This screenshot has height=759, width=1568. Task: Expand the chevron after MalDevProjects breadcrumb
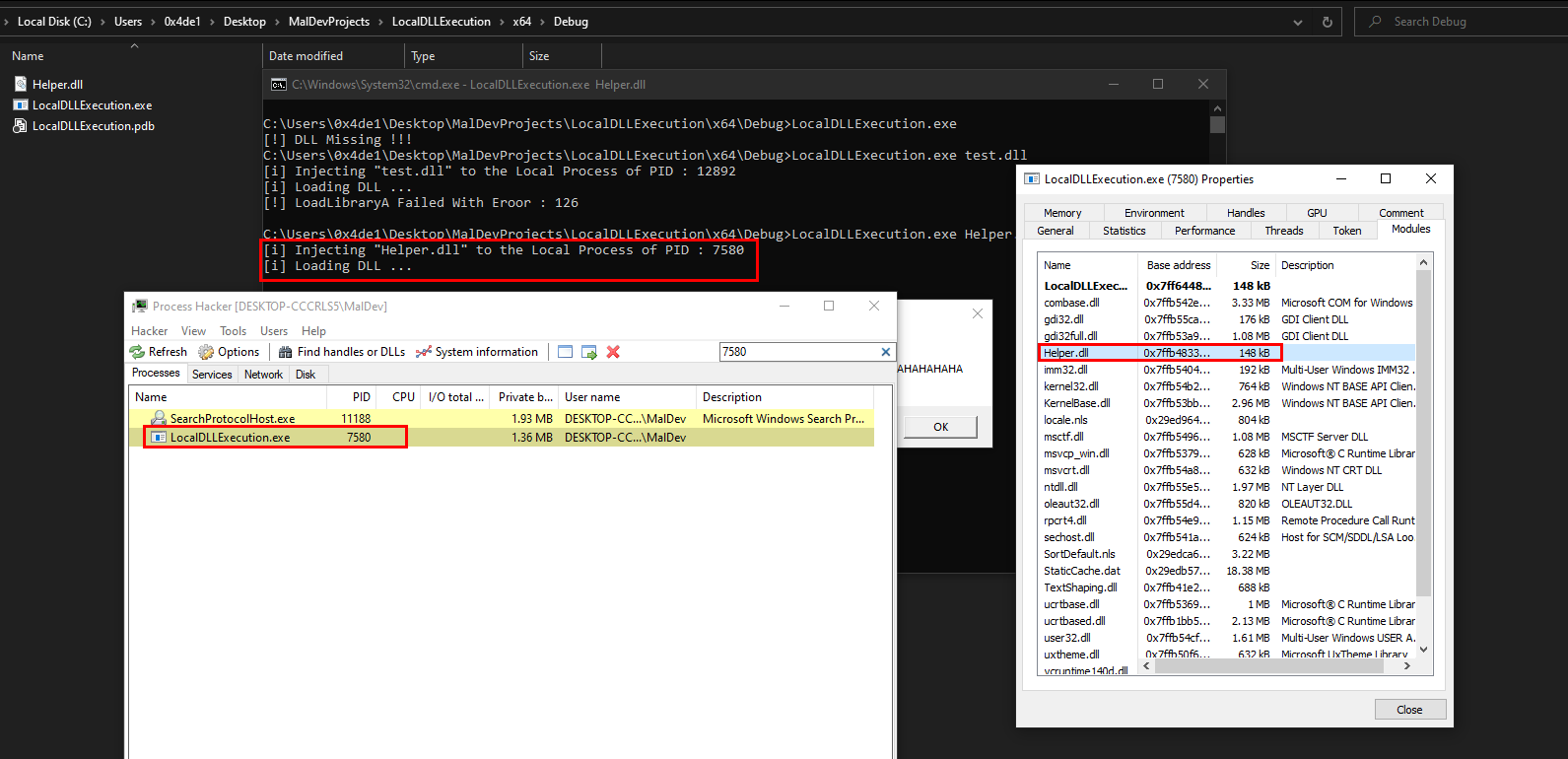pos(380,22)
